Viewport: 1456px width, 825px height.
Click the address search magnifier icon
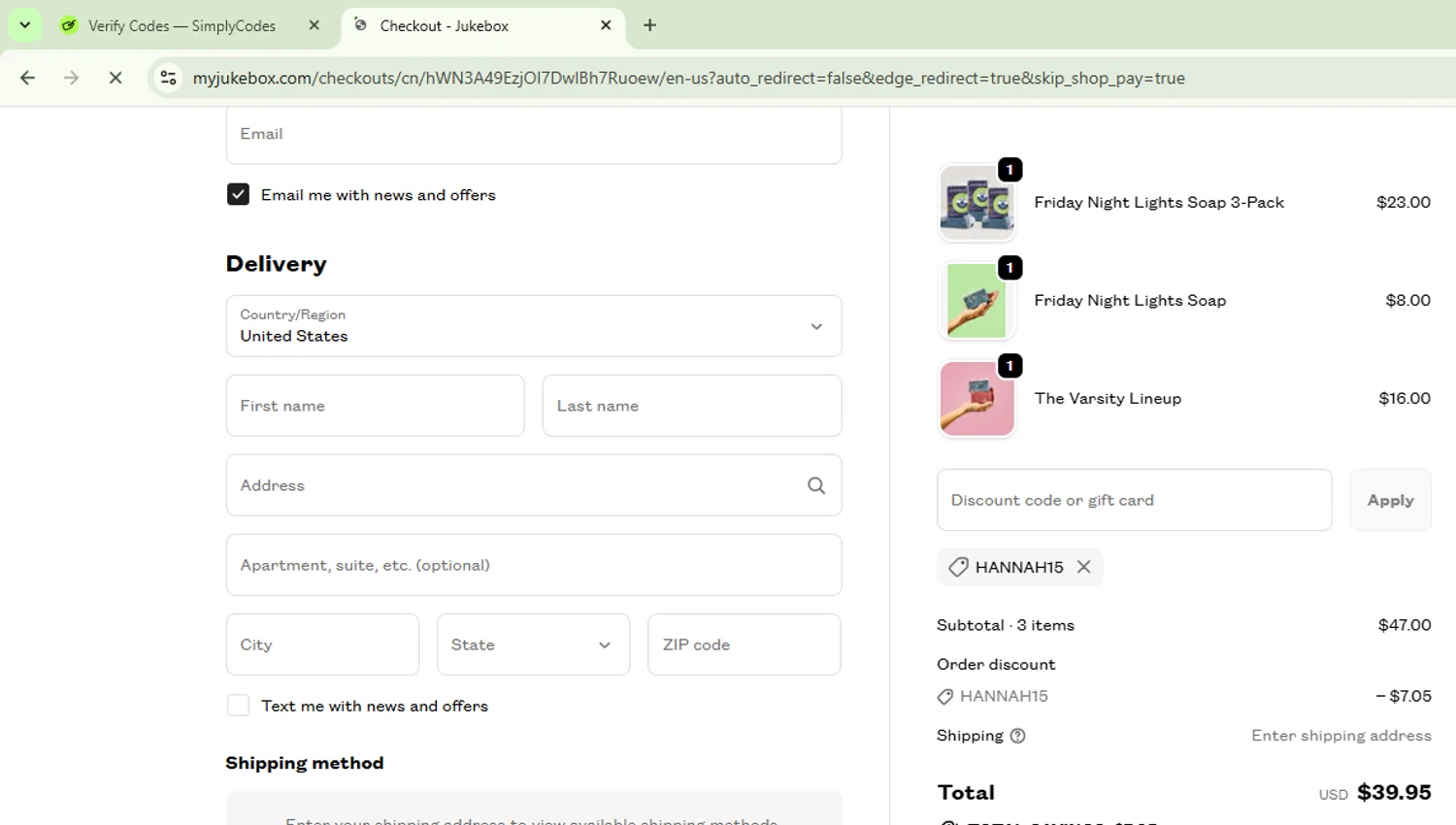[x=816, y=485]
